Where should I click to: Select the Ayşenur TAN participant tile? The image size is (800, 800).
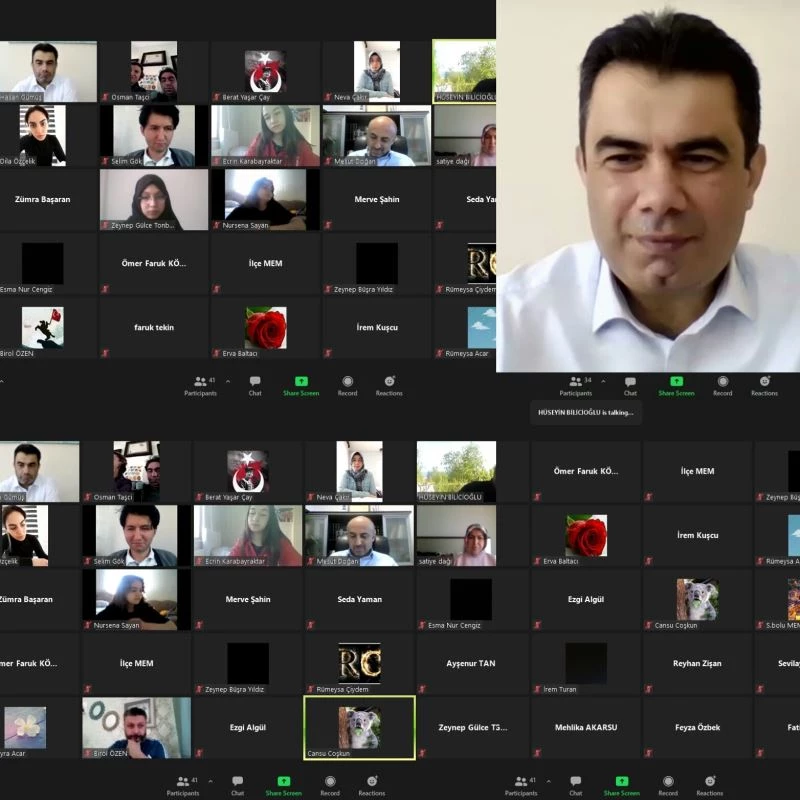[470, 663]
